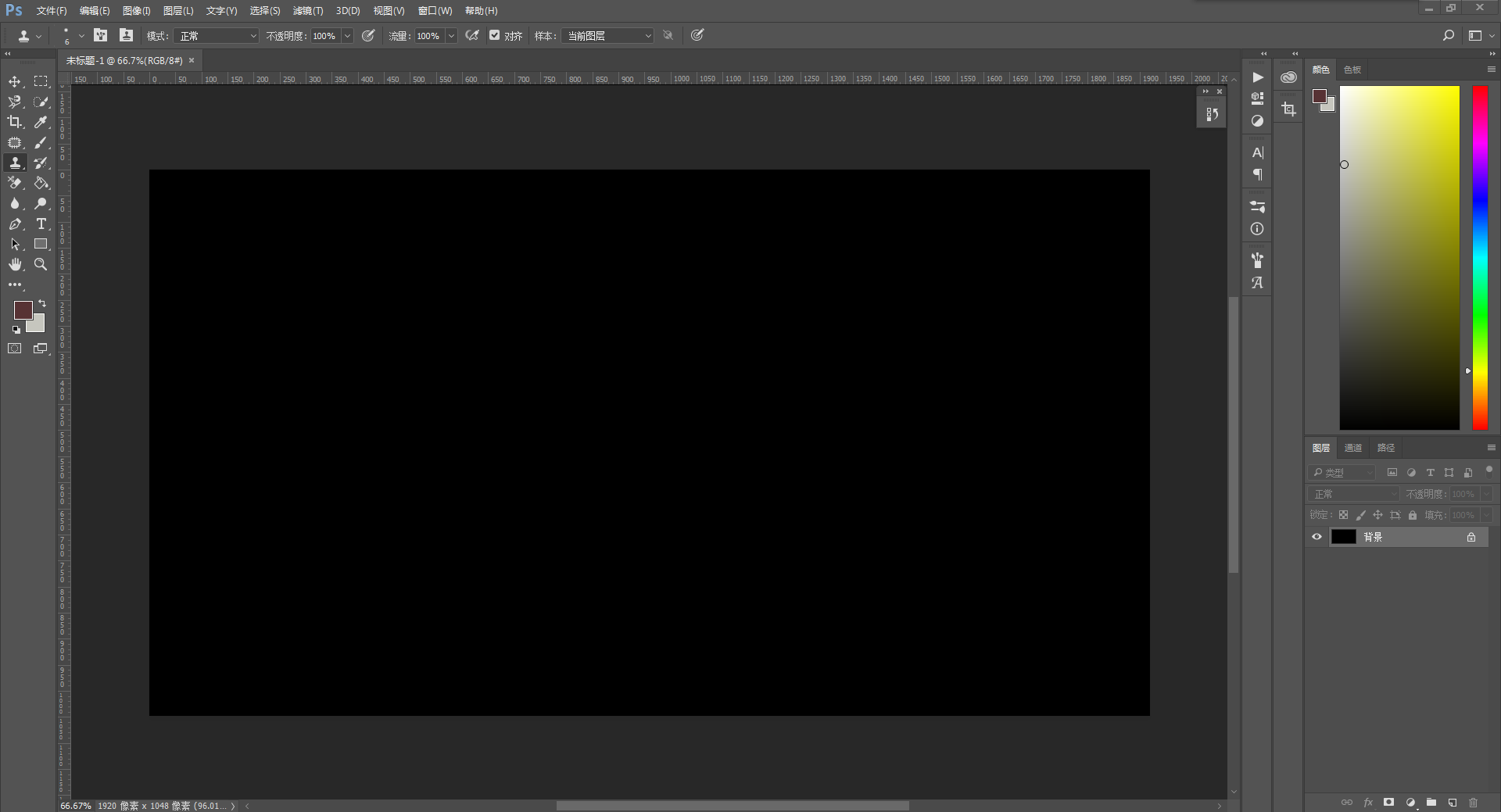The height and width of the screenshot is (812, 1501).
Task: Toggle pressure for opacity button
Action: pos(368,35)
